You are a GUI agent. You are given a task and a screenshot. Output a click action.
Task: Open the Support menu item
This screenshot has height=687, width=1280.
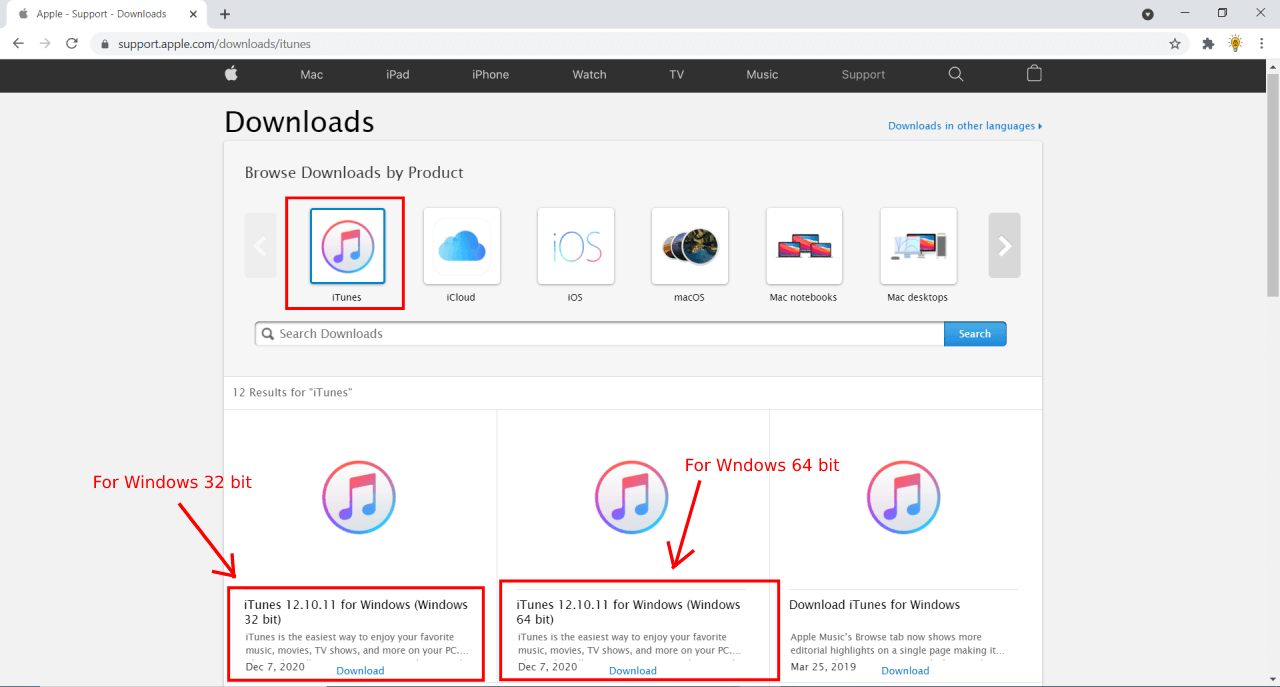pyautogui.click(x=863, y=75)
